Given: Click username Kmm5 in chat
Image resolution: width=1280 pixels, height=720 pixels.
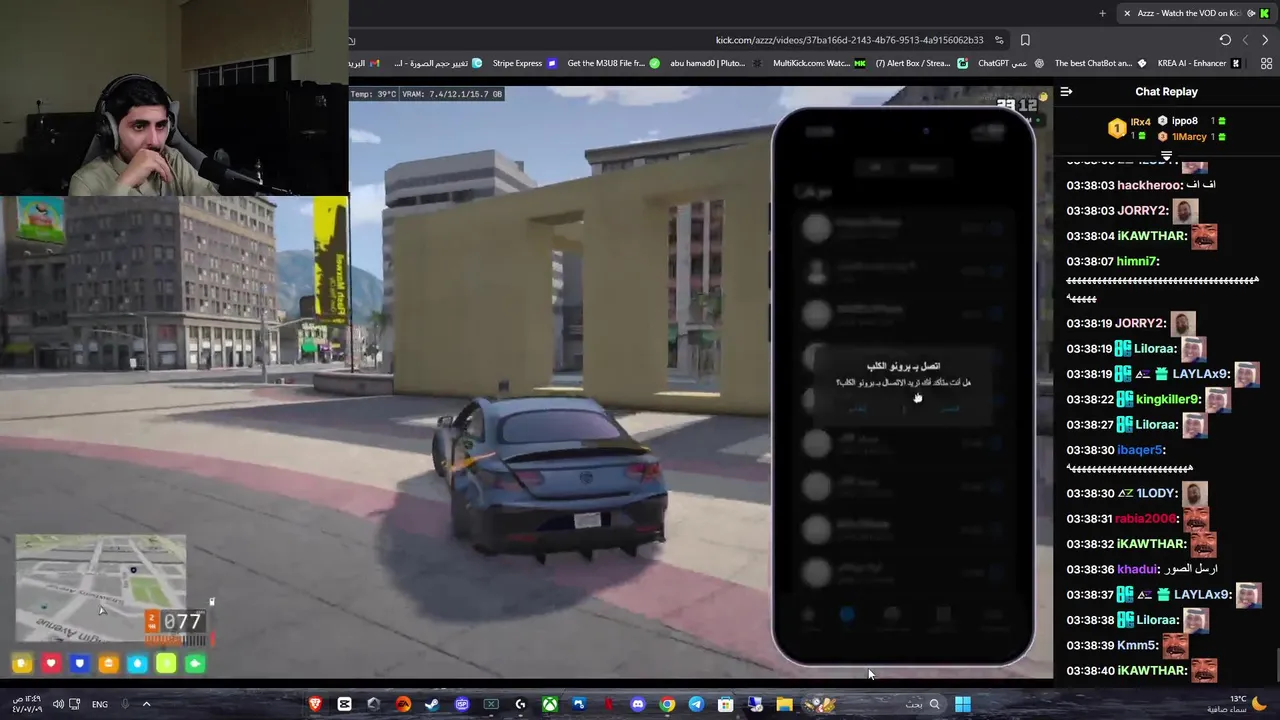Looking at the screenshot, I should pos(1137,645).
